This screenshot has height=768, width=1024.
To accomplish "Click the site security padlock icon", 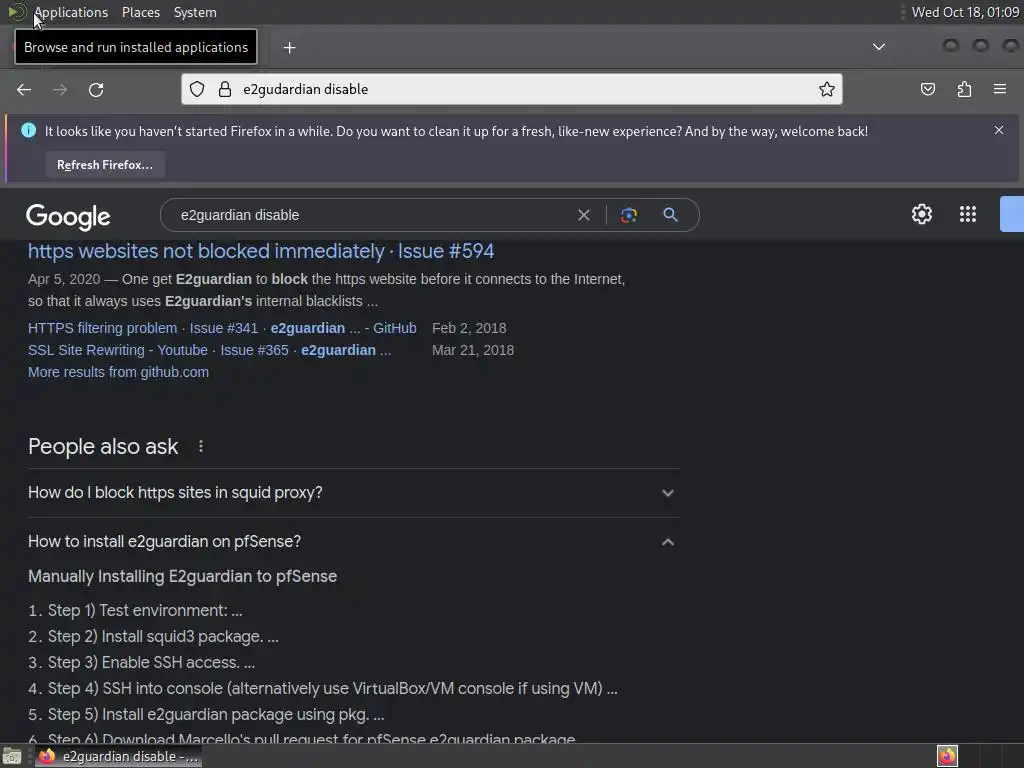I will click(225, 89).
